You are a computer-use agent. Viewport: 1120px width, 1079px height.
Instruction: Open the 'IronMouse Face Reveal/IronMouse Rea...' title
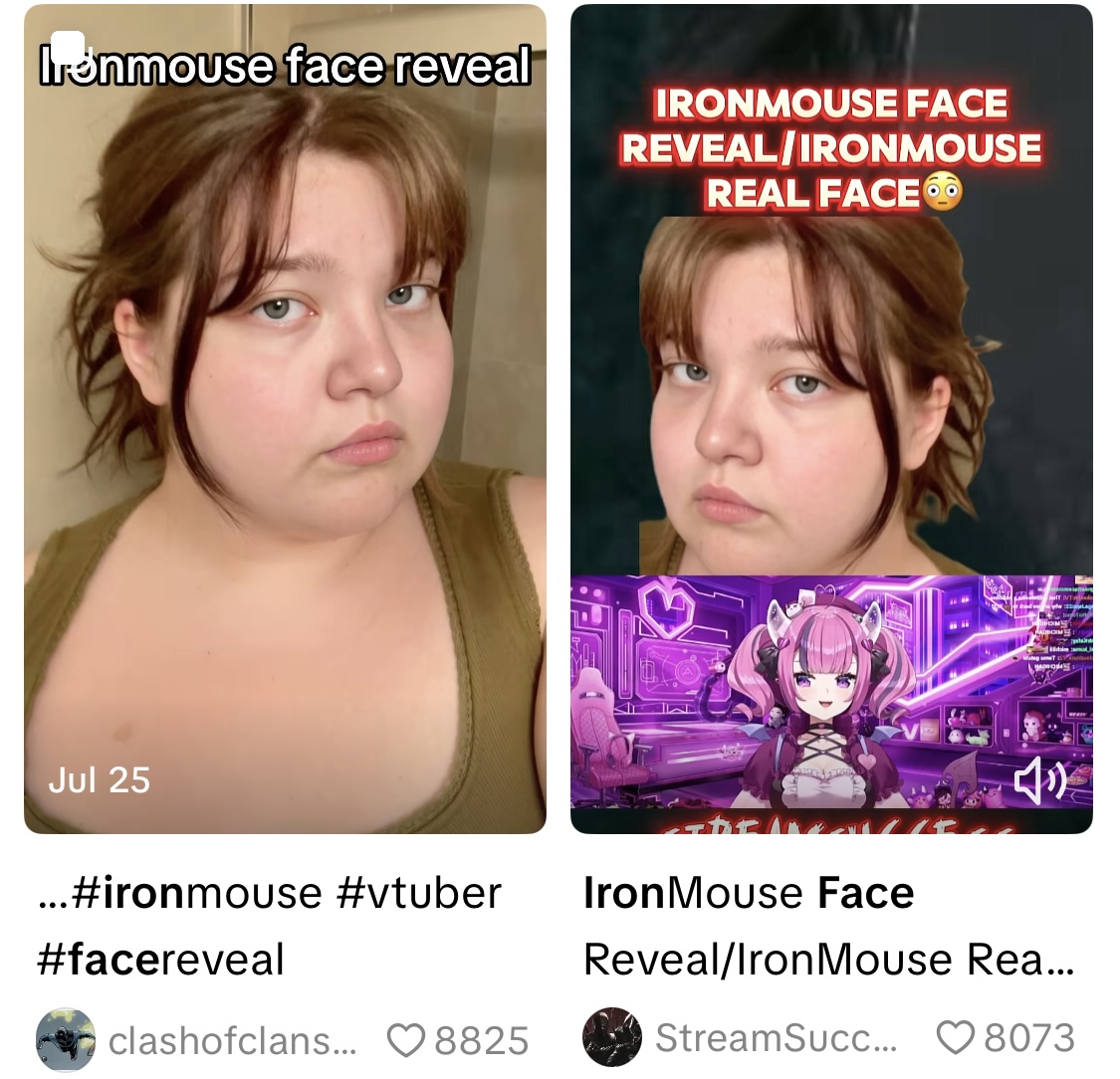pos(828,926)
